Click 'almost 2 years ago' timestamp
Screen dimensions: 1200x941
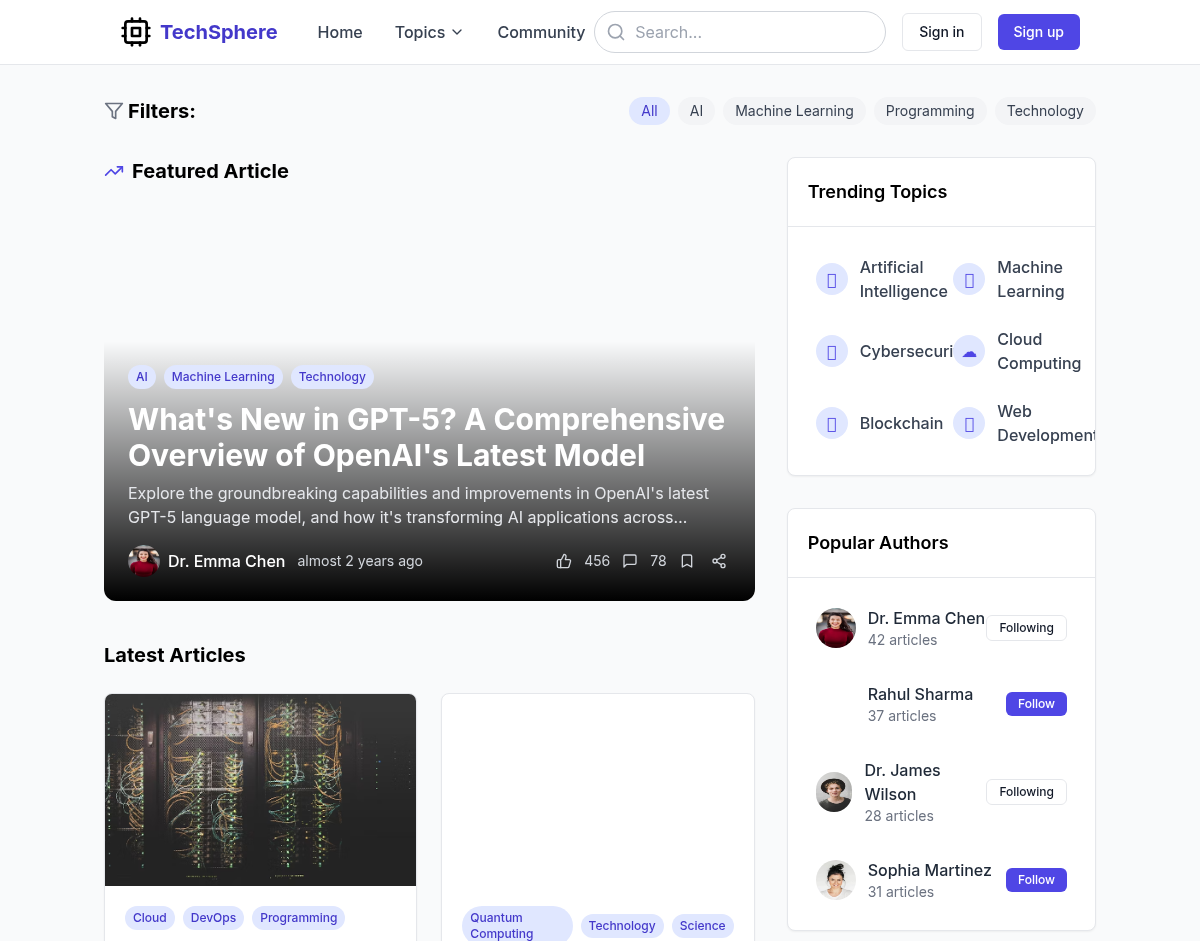pos(360,561)
